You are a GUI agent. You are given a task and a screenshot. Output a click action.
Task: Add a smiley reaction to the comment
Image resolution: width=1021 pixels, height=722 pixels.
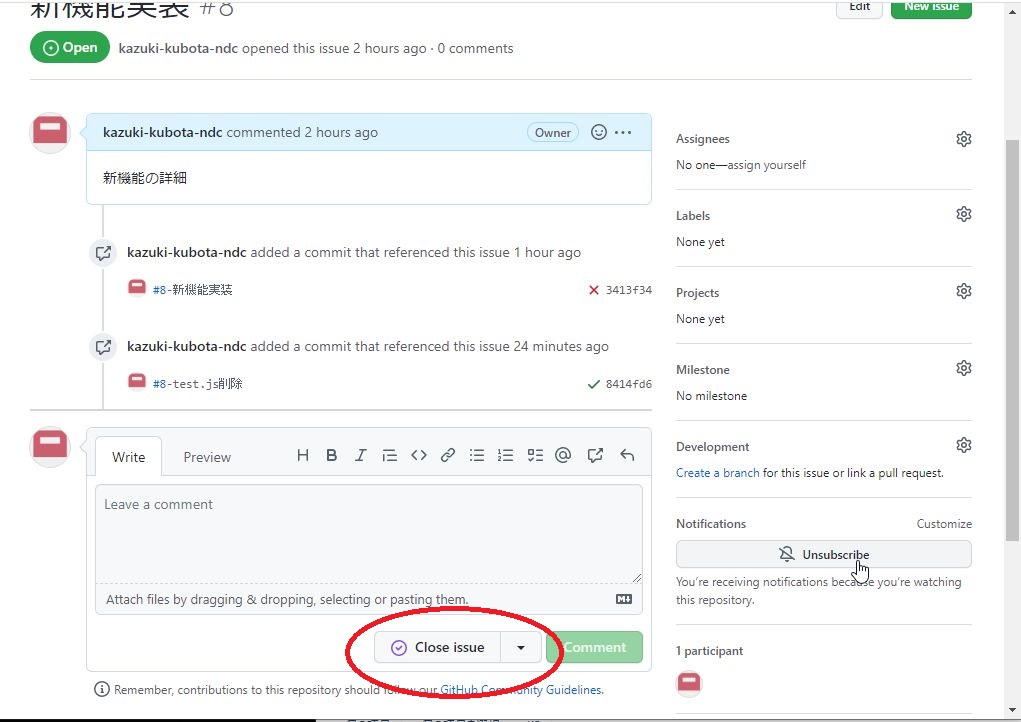598,131
